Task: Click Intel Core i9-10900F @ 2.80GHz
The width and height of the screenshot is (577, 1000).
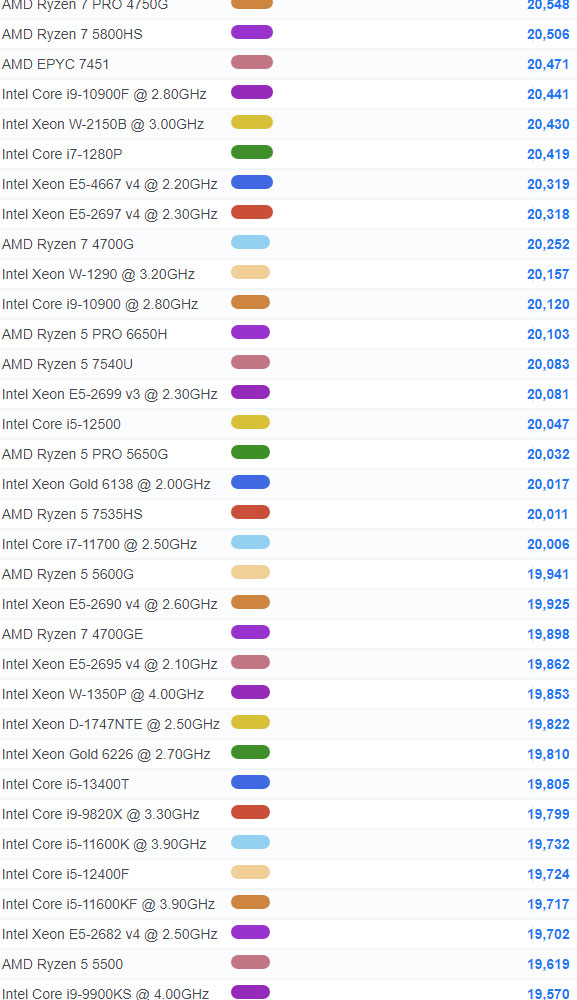Action: 104,94
